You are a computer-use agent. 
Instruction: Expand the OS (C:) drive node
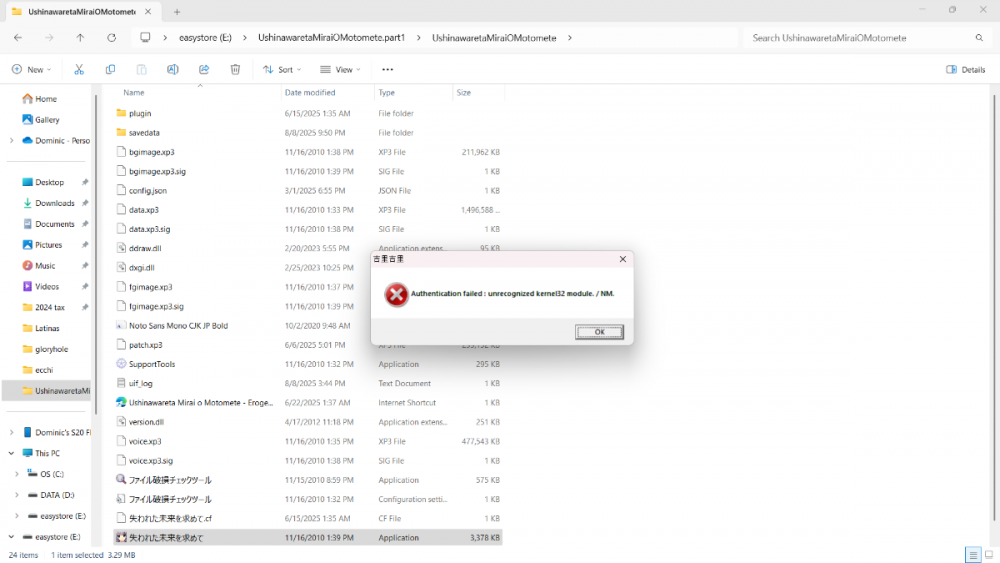tap(17, 474)
